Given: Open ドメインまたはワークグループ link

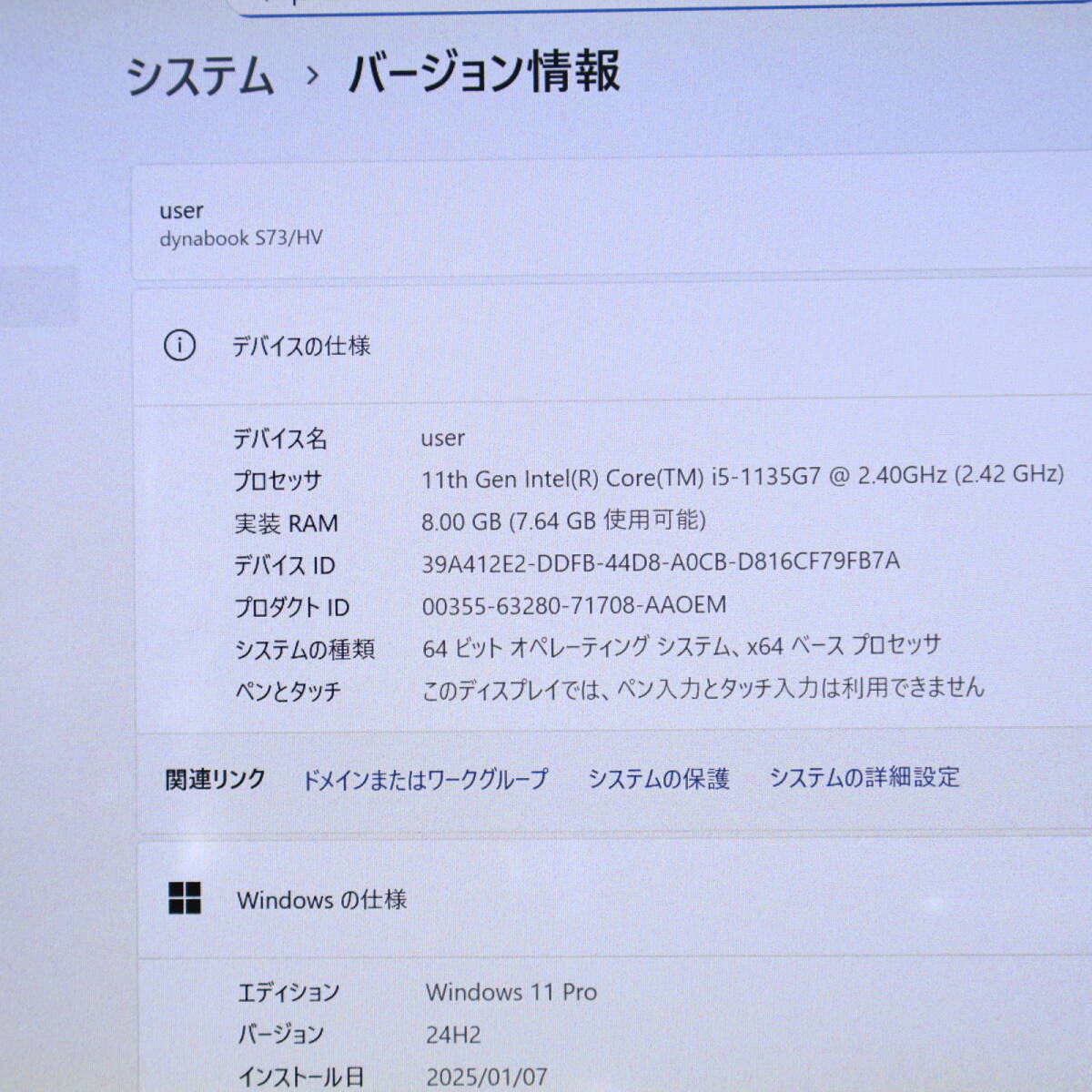Looking at the screenshot, I should 425,780.
